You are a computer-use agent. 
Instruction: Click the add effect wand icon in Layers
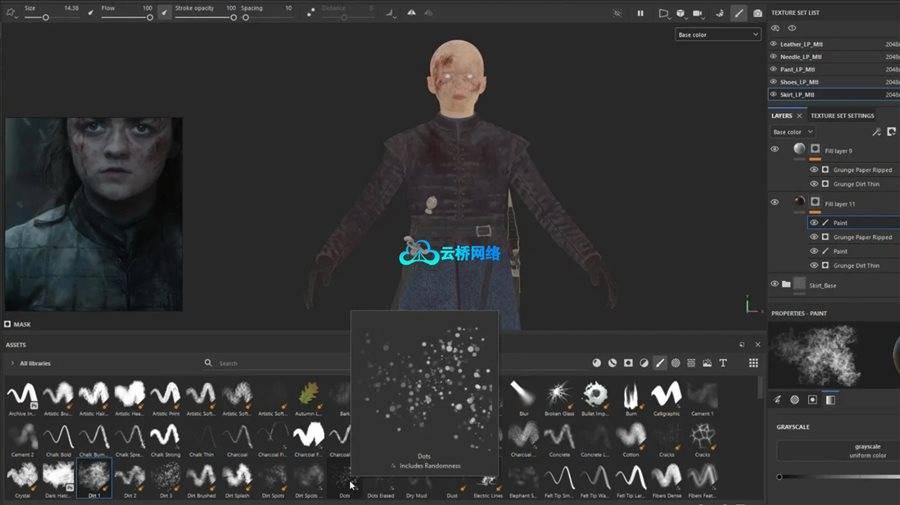[876, 132]
